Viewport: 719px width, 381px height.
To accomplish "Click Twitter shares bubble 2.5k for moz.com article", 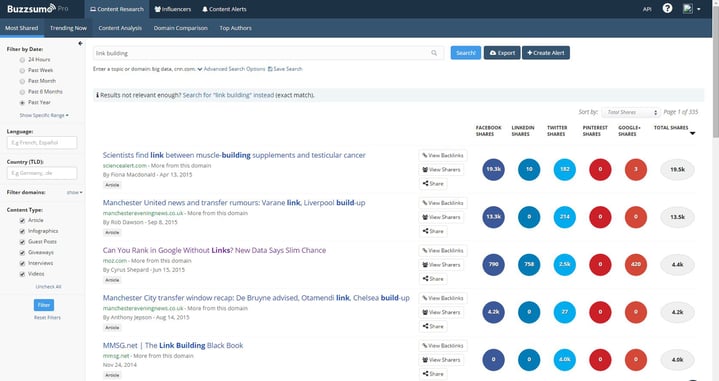I will coord(564,265).
